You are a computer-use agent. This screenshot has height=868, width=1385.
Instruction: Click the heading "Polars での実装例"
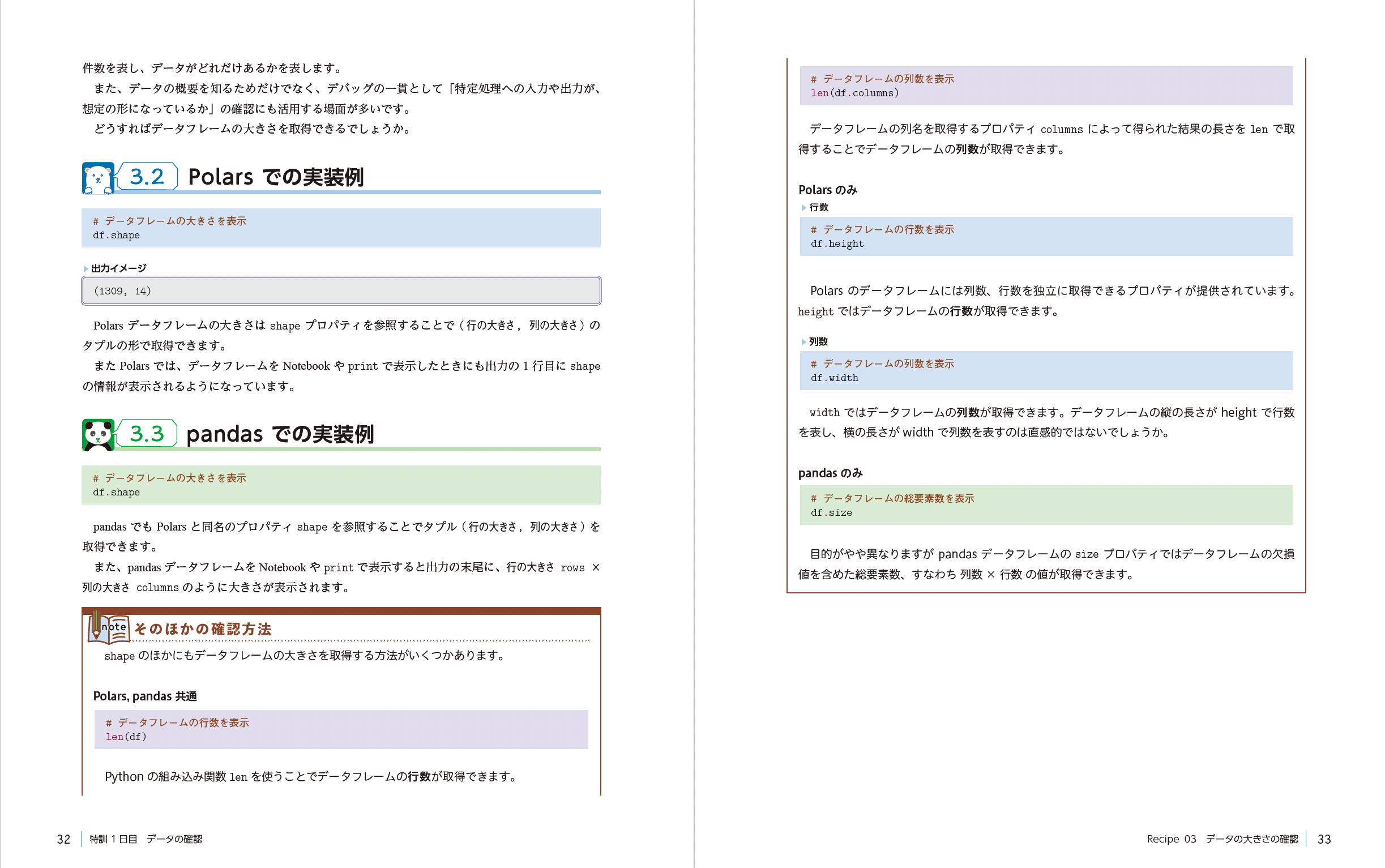point(276,177)
